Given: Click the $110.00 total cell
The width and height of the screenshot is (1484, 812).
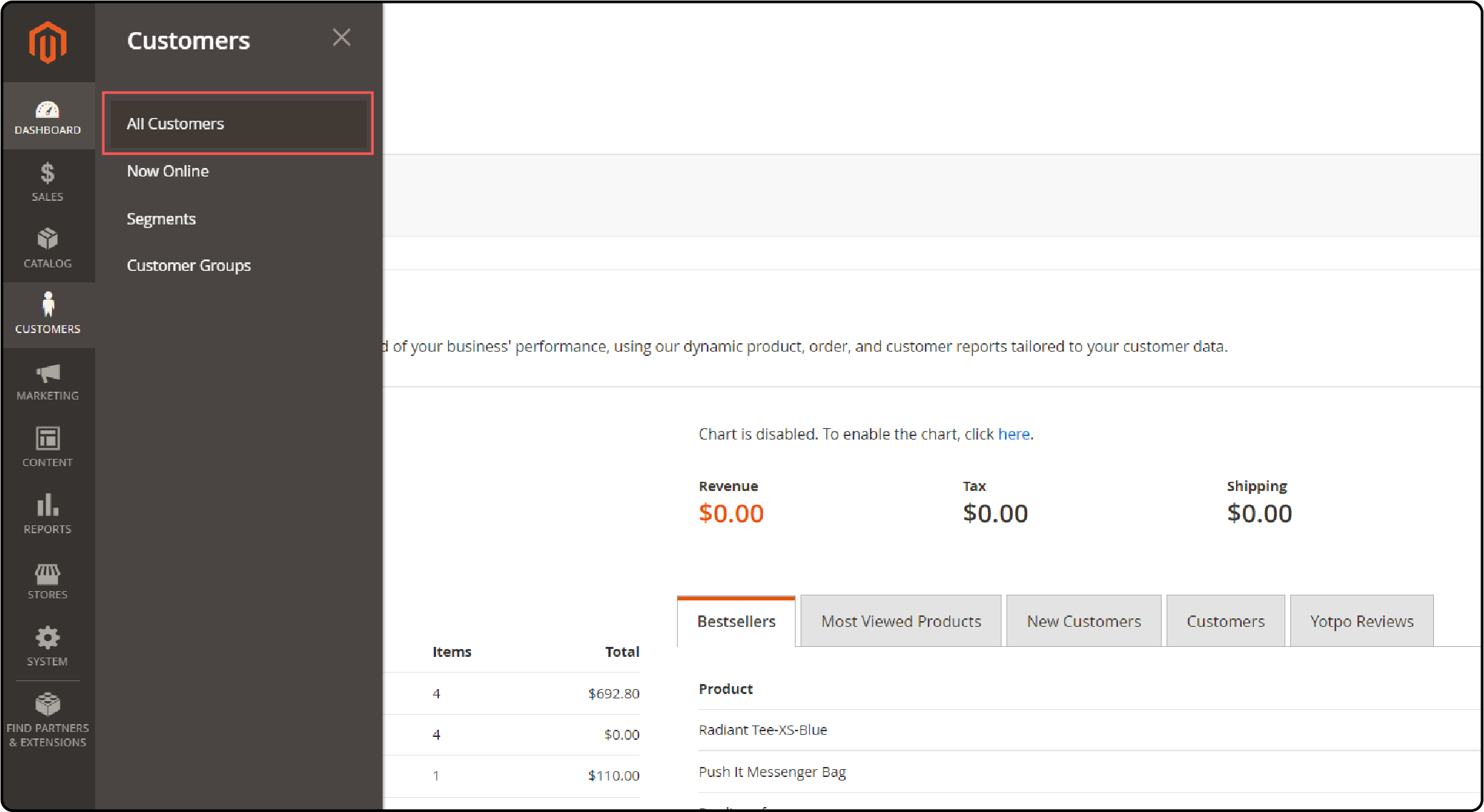Looking at the screenshot, I should click(613, 776).
